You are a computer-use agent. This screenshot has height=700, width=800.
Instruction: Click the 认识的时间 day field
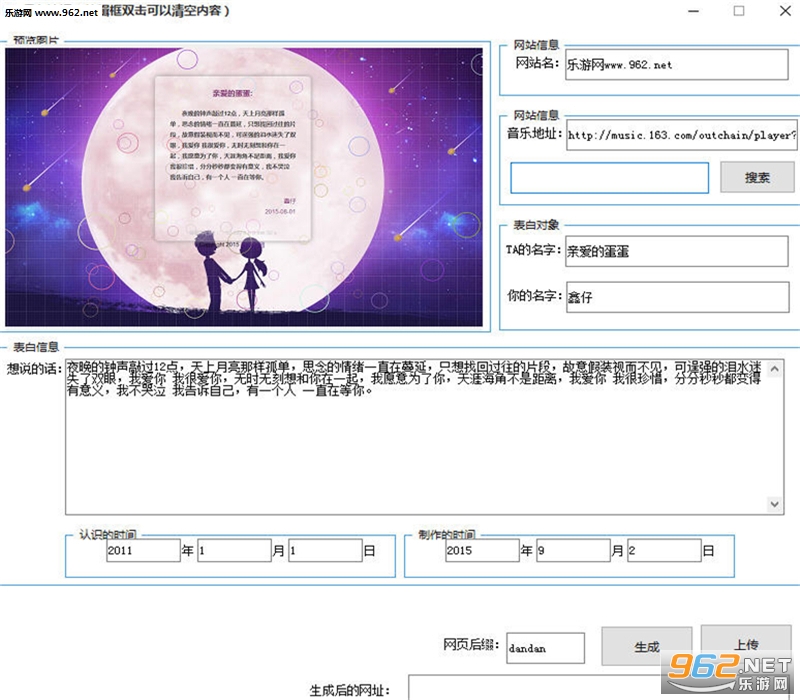coord(325,551)
